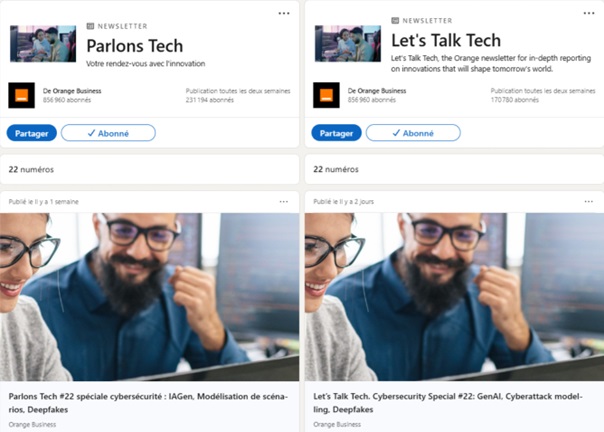Click '22 numéros' in Parlons Tech column

coord(31,169)
